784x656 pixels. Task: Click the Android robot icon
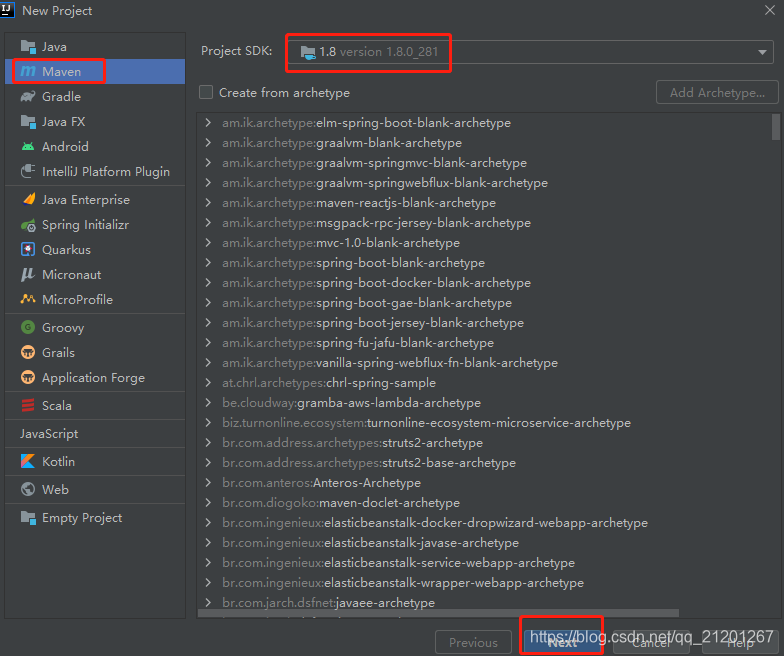pyautogui.click(x=28, y=146)
